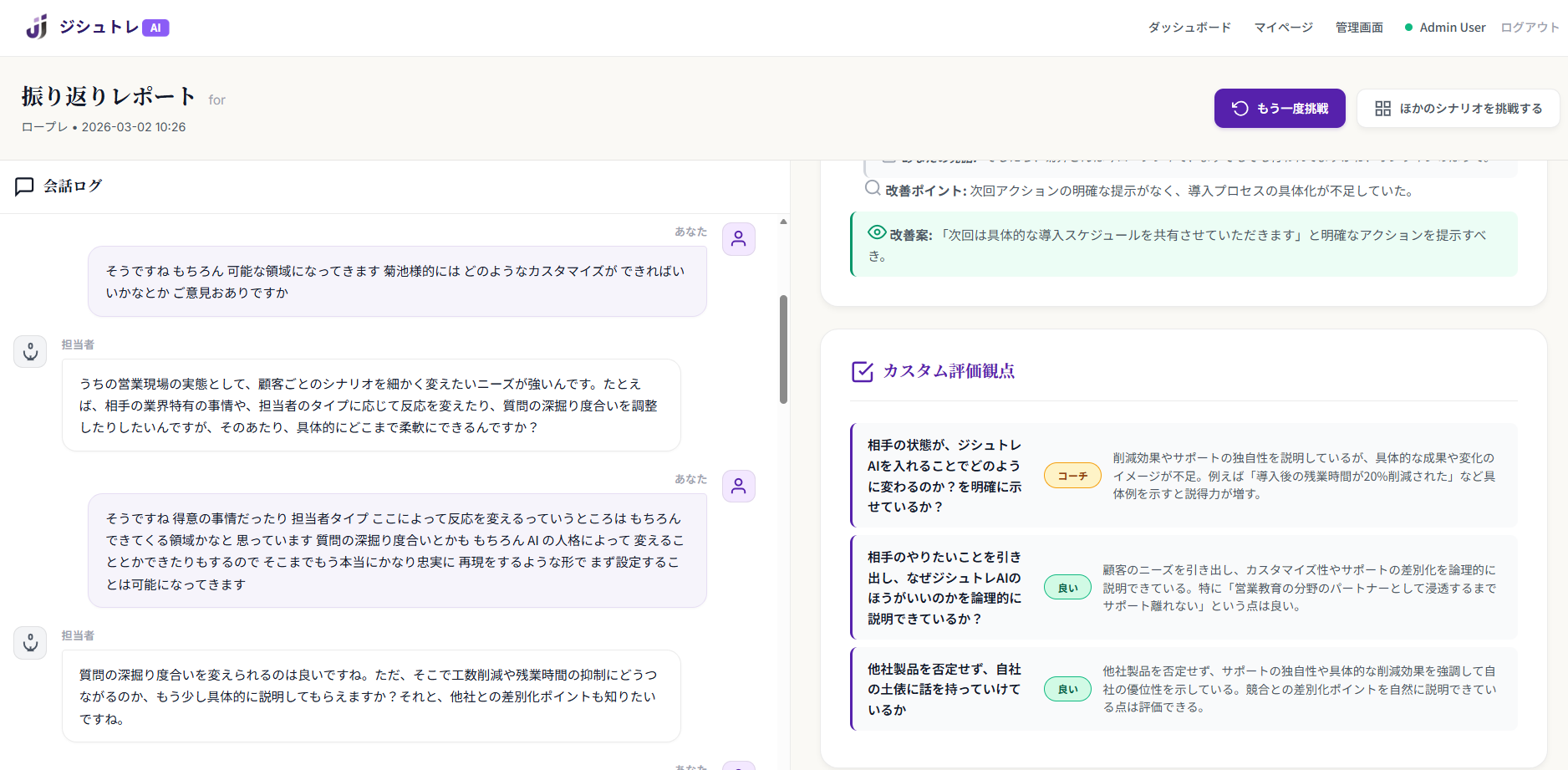Click the checklist icon beside カスタム評価観点
This screenshot has height=770, width=1568.
[x=862, y=372]
